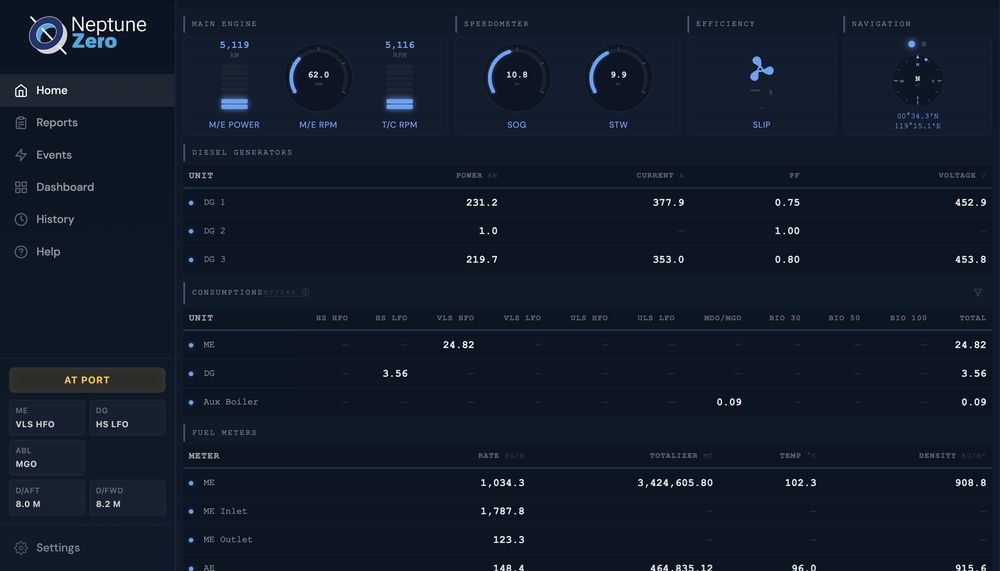Select the first navigation page dot
This screenshot has width=1000, height=571.
click(x=911, y=44)
